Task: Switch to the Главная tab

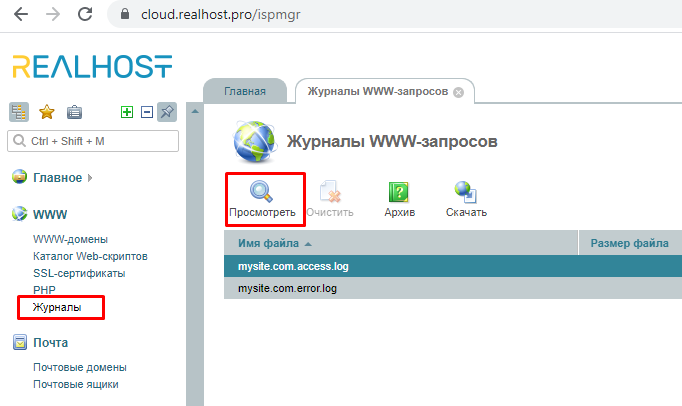Action: 245,91
